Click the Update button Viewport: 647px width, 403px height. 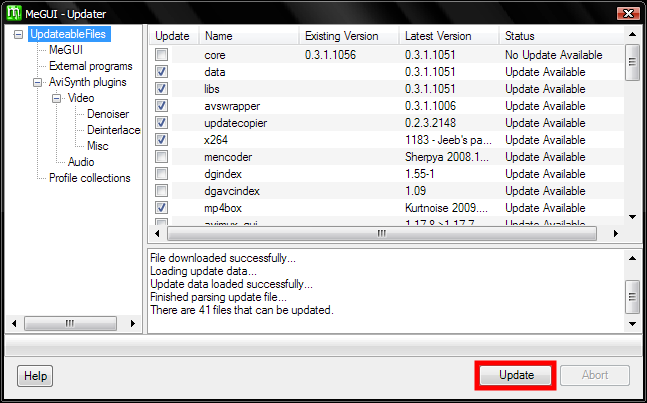tap(516, 375)
